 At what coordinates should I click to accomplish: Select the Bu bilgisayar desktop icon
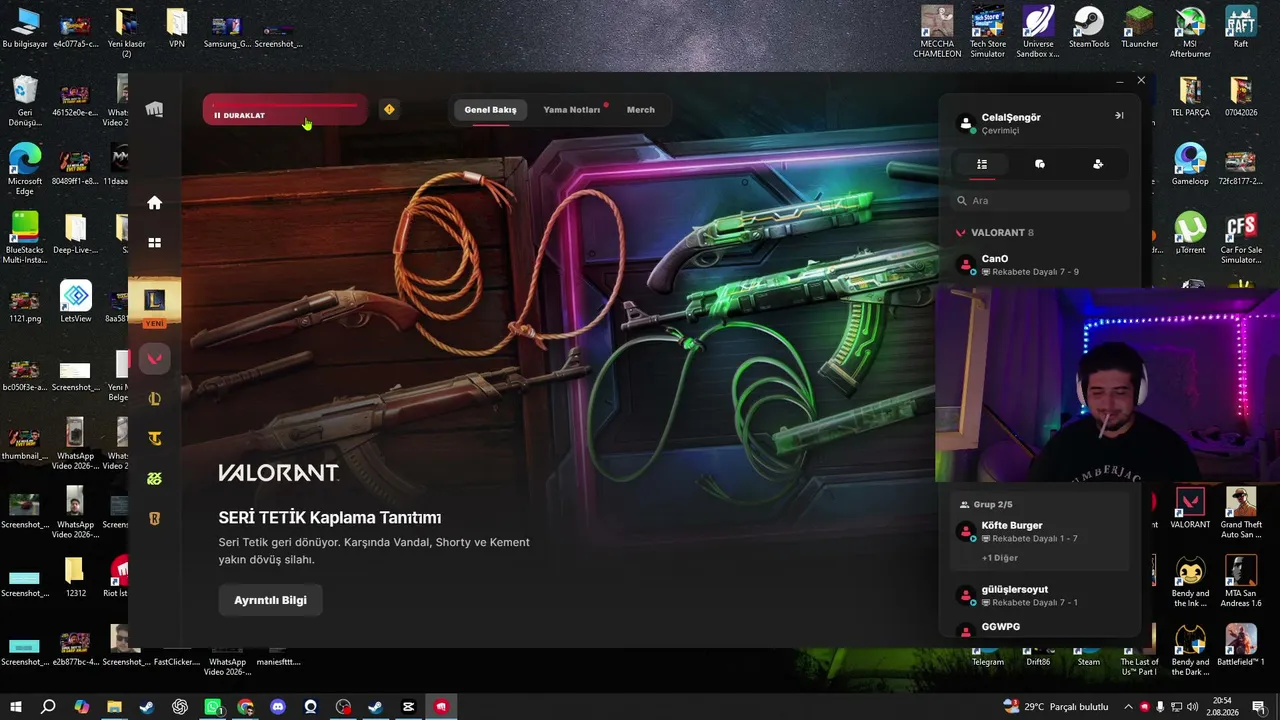pyautogui.click(x=25, y=29)
